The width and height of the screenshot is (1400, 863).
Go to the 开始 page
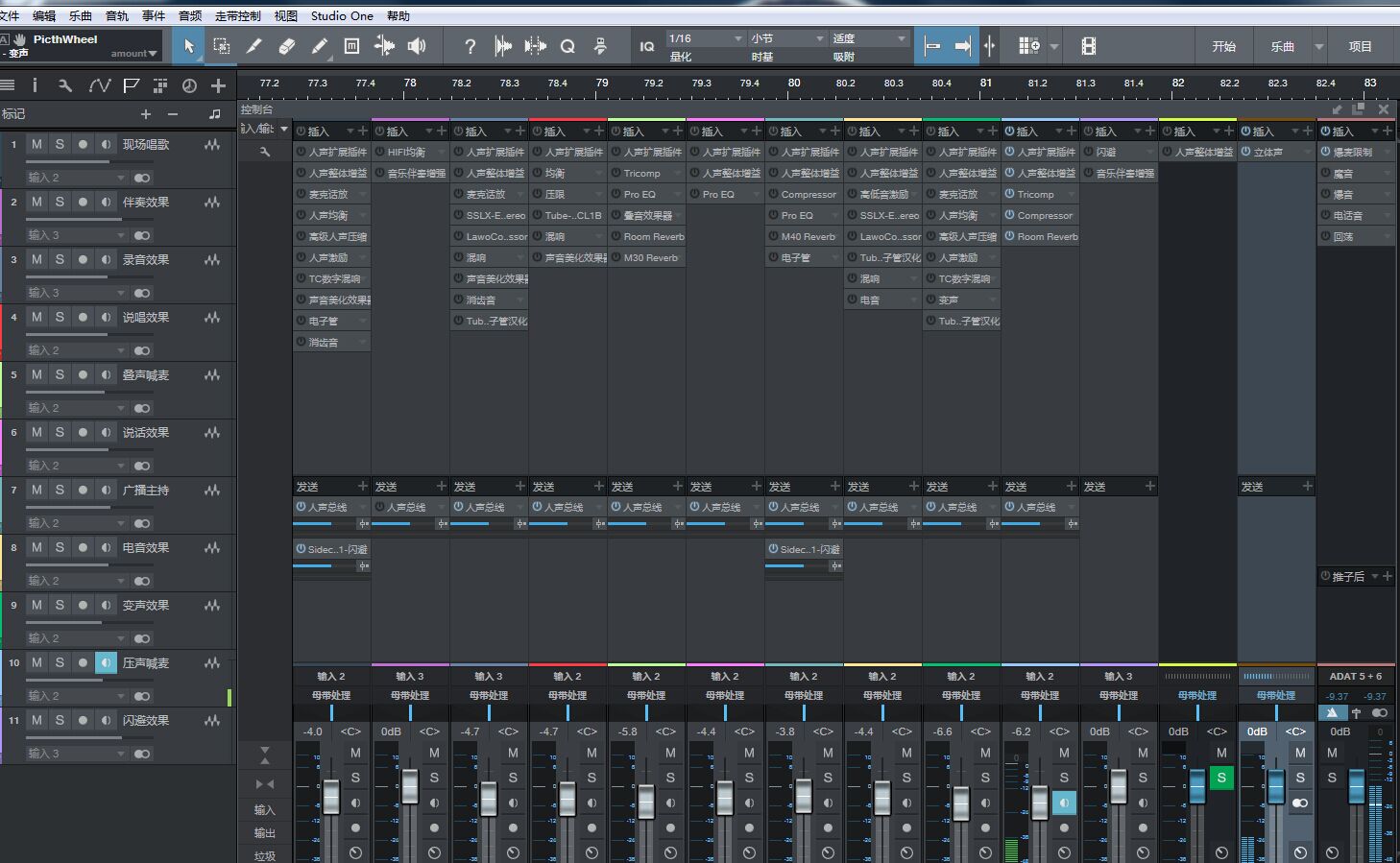[1223, 46]
